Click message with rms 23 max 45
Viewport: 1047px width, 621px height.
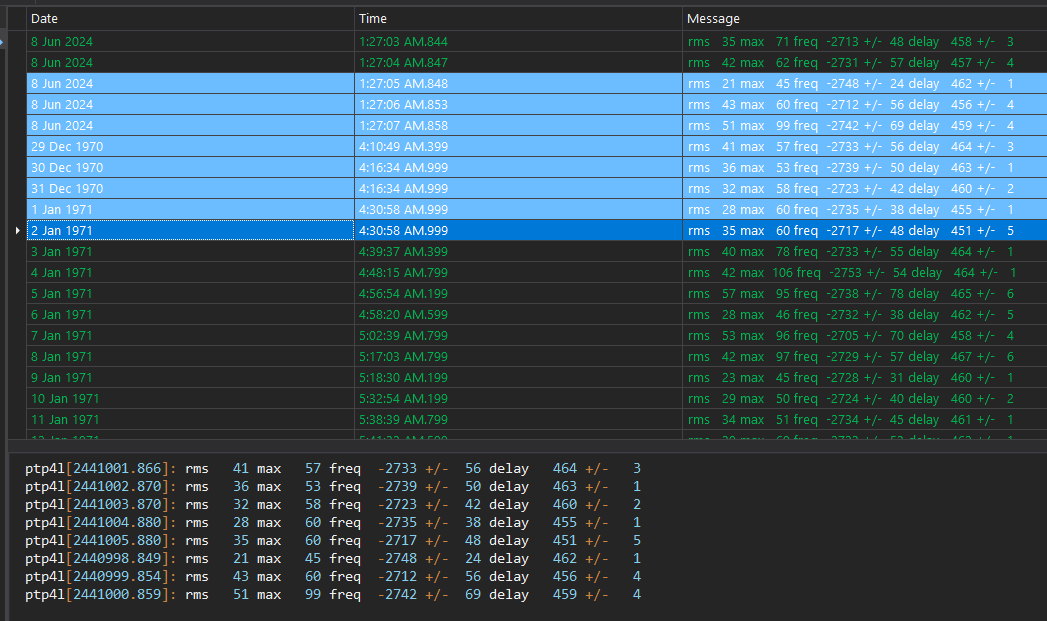click(865, 378)
